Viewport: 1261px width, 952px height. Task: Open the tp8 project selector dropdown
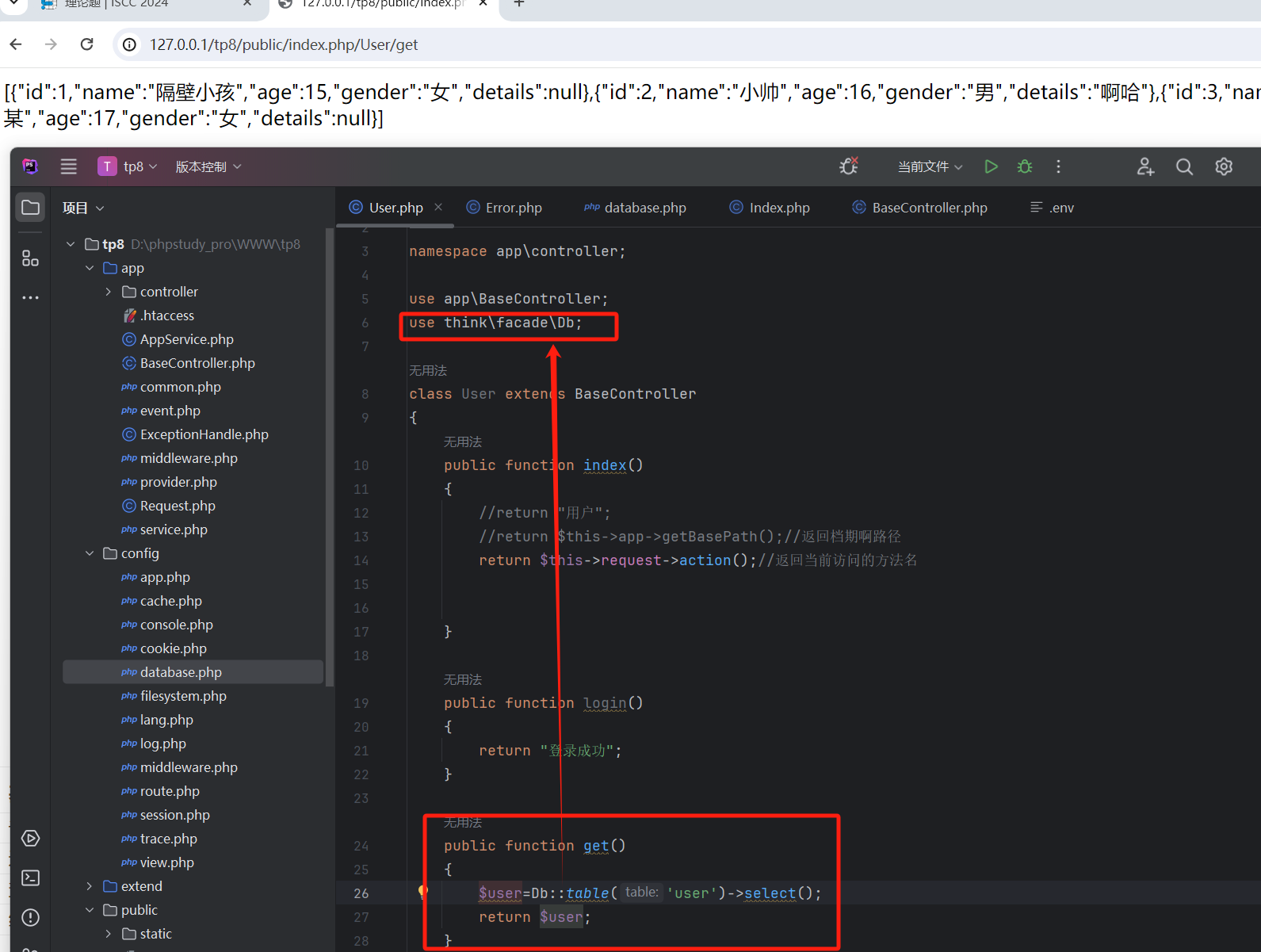tap(128, 166)
